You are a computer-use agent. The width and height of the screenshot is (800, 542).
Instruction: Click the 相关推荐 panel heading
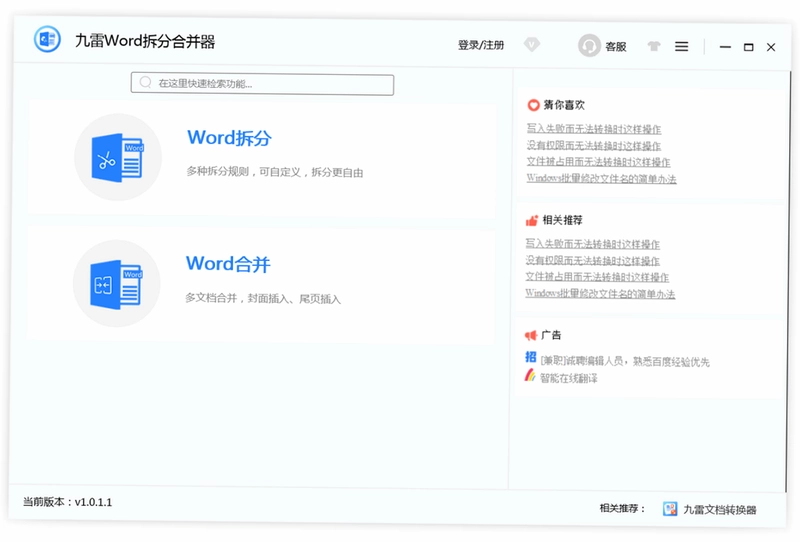[562, 220]
